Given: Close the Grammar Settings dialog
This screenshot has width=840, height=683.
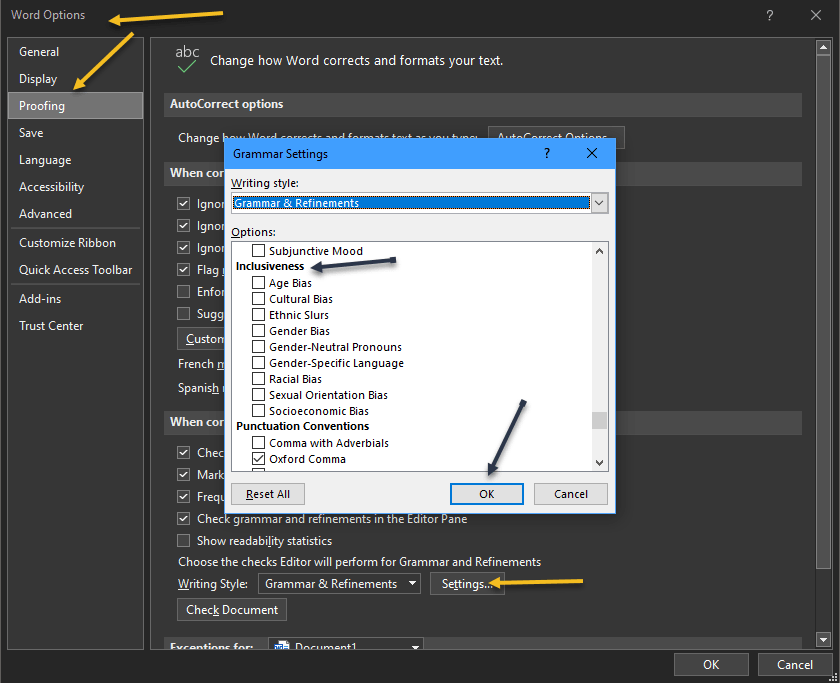Looking at the screenshot, I should [592, 154].
